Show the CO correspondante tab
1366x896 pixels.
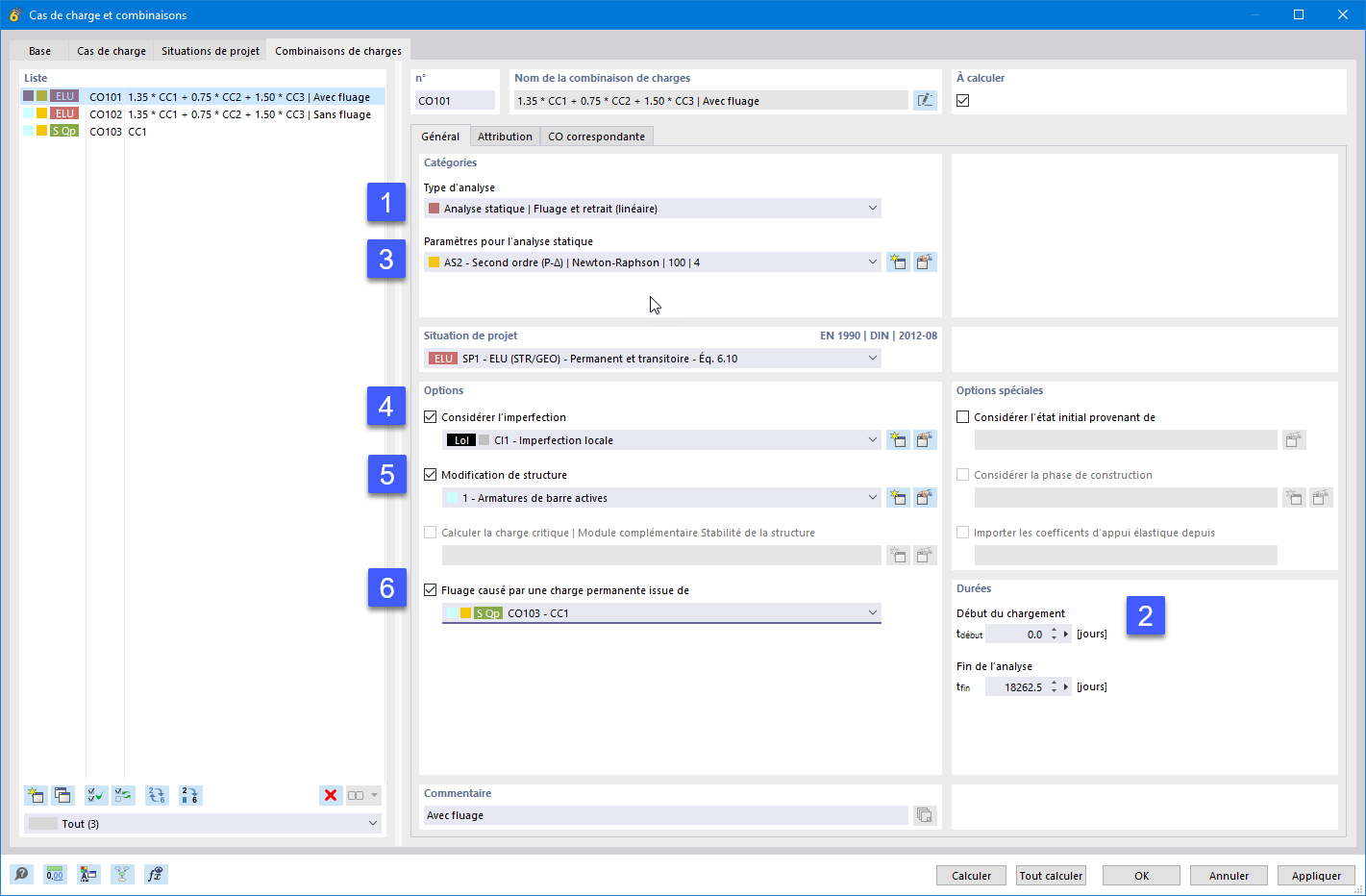pos(596,137)
